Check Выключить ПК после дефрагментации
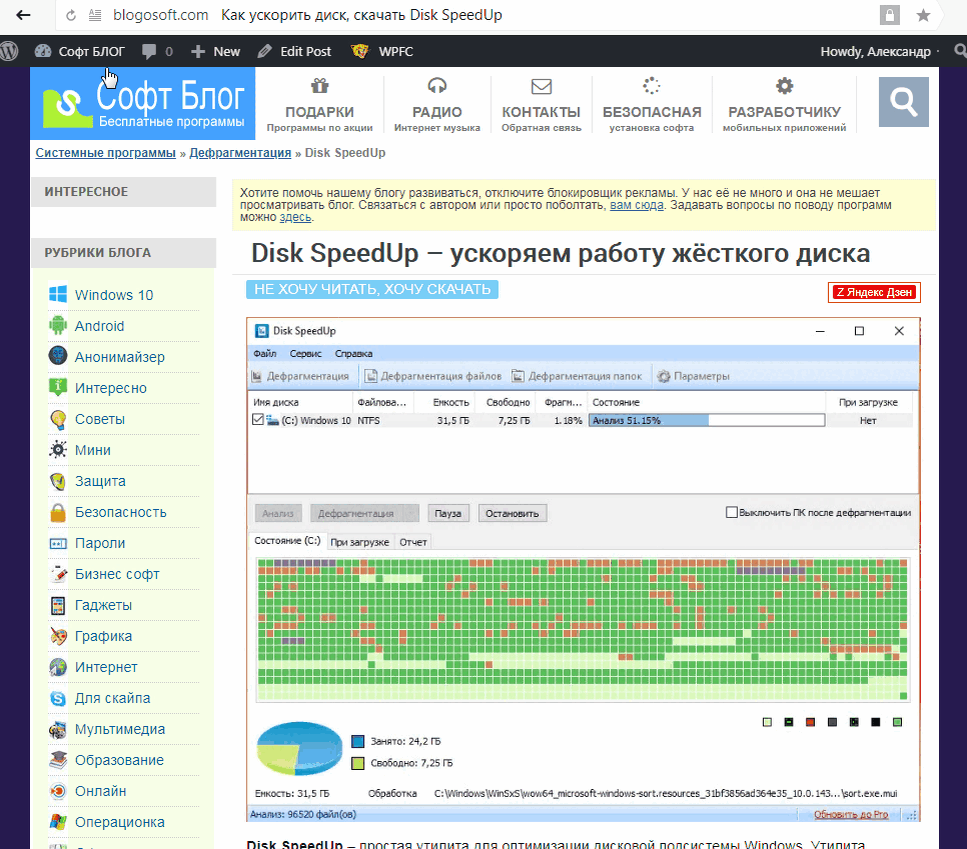This screenshot has height=849, width=967. [x=731, y=512]
